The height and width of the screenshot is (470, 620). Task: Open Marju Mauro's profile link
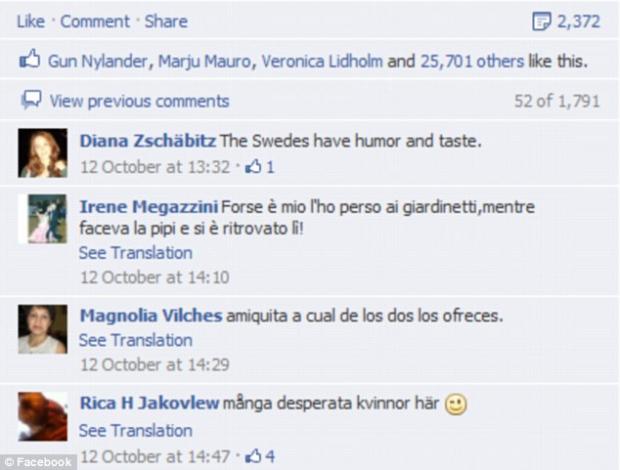click(x=204, y=61)
